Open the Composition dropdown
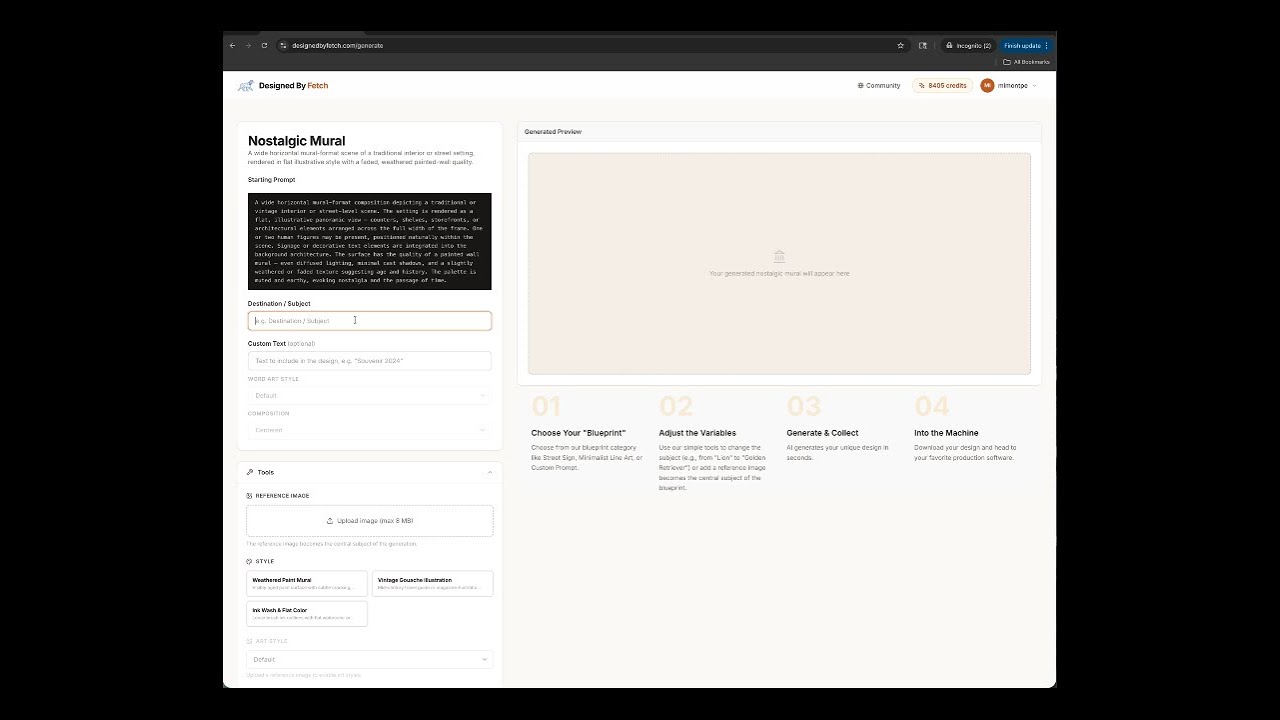The image size is (1280, 720). [369, 430]
